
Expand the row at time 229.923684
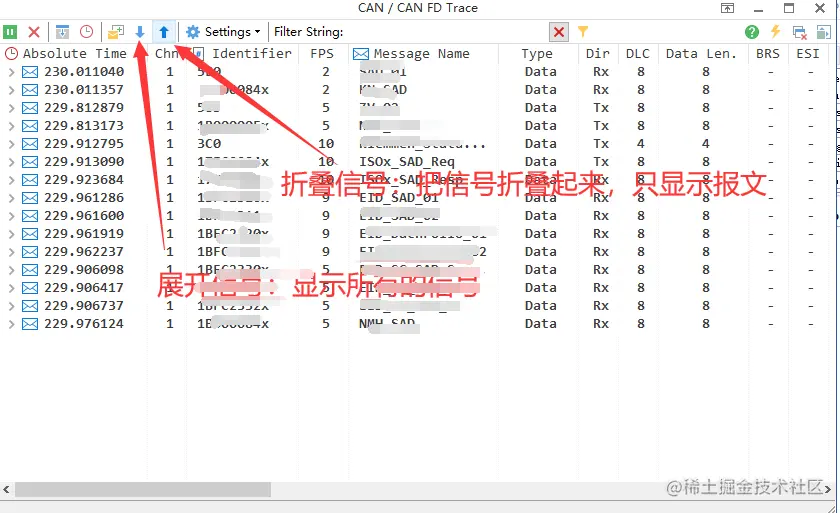click(11, 180)
